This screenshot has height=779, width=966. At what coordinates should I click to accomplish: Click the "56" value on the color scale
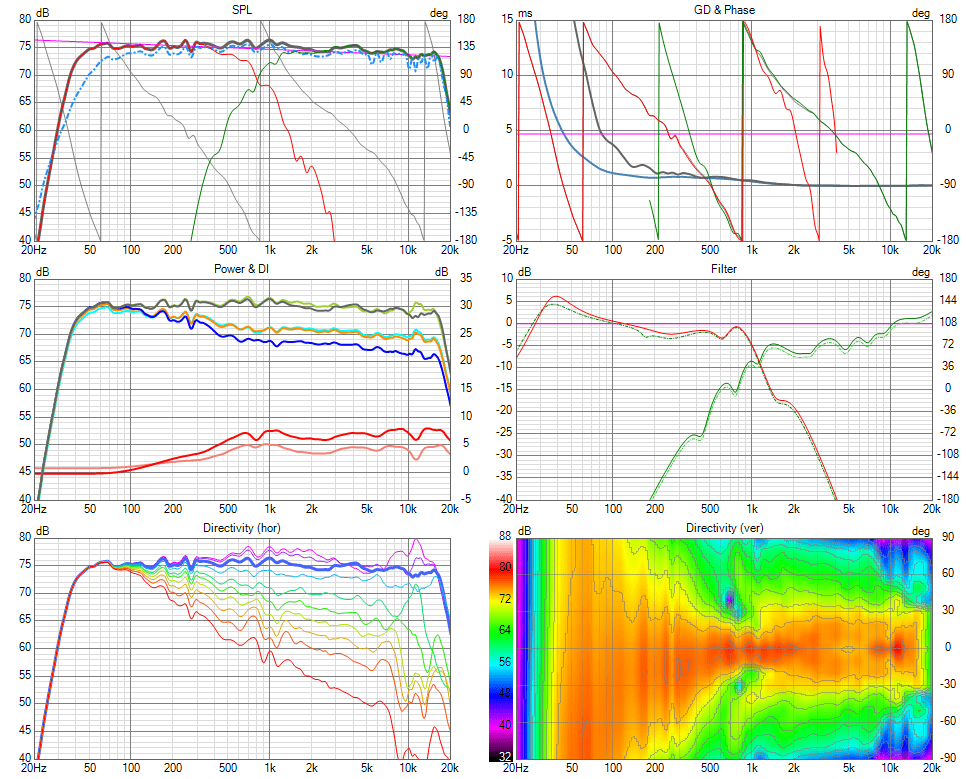point(505,661)
